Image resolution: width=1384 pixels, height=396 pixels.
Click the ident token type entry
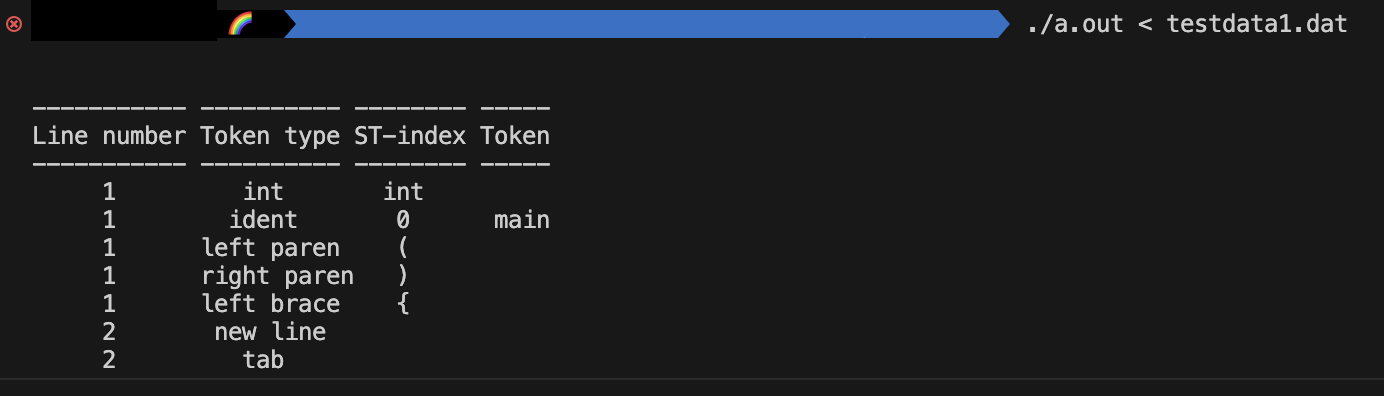click(x=263, y=220)
